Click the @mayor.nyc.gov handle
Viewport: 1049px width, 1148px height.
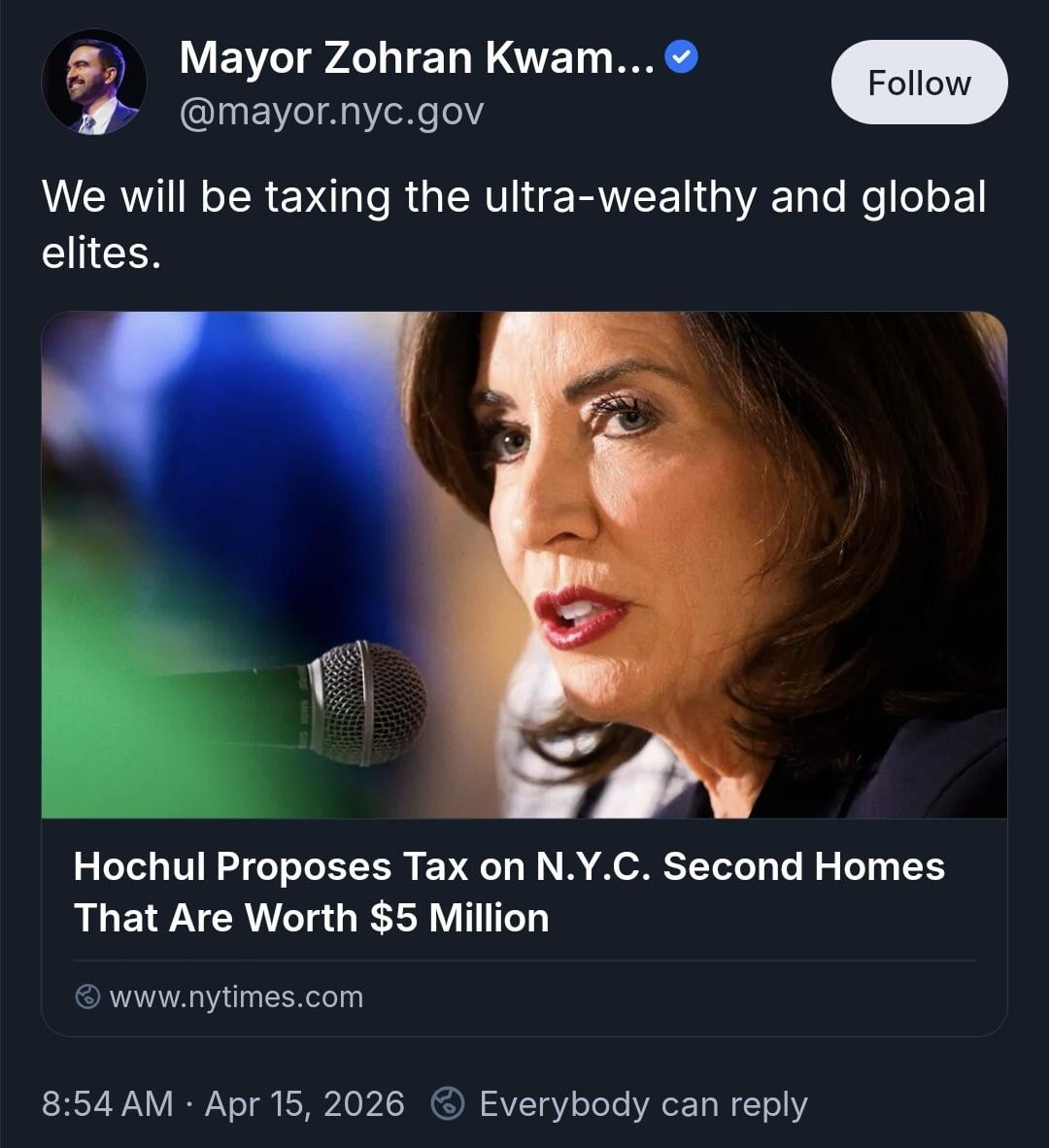click(x=331, y=113)
